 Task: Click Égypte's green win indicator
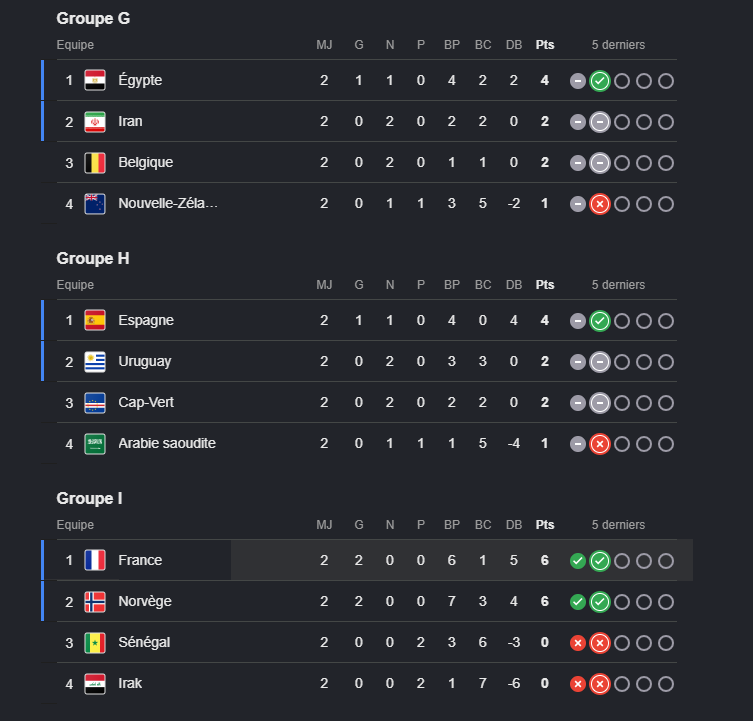coord(599,81)
